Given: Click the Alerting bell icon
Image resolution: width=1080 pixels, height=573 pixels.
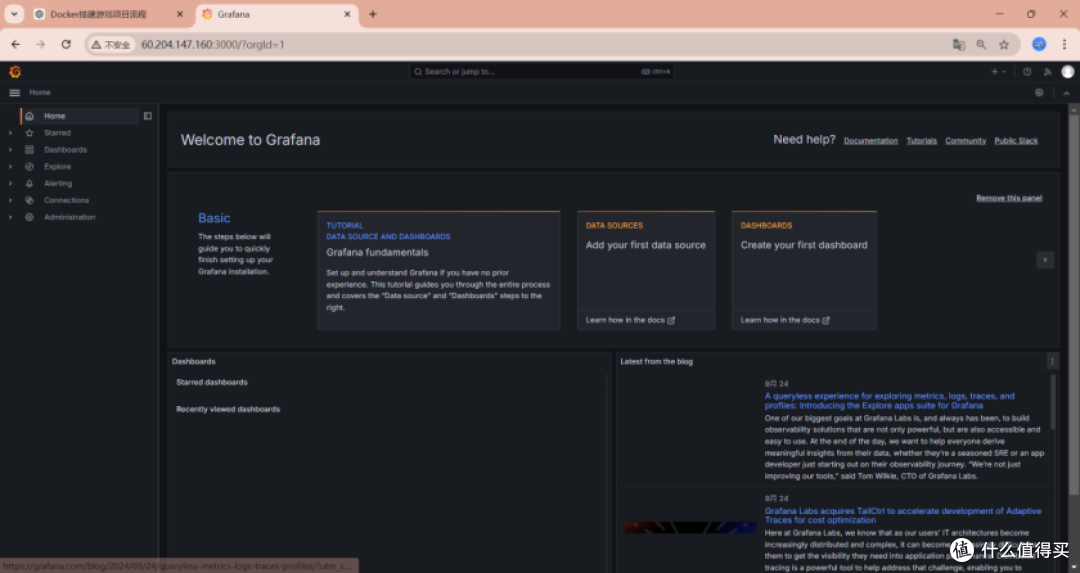Looking at the screenshot, I should (x=30, y=183).
